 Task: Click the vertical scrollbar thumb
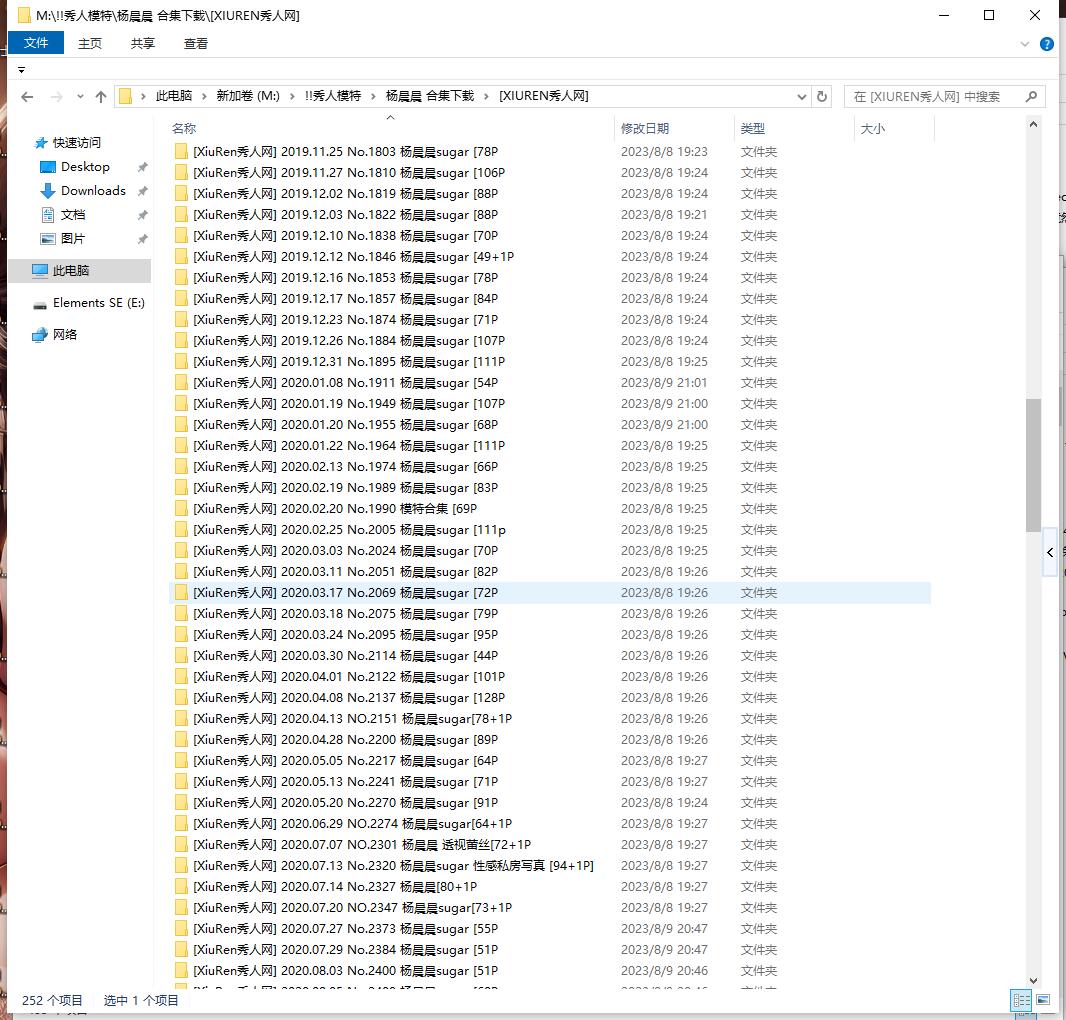coord(1033,464)
